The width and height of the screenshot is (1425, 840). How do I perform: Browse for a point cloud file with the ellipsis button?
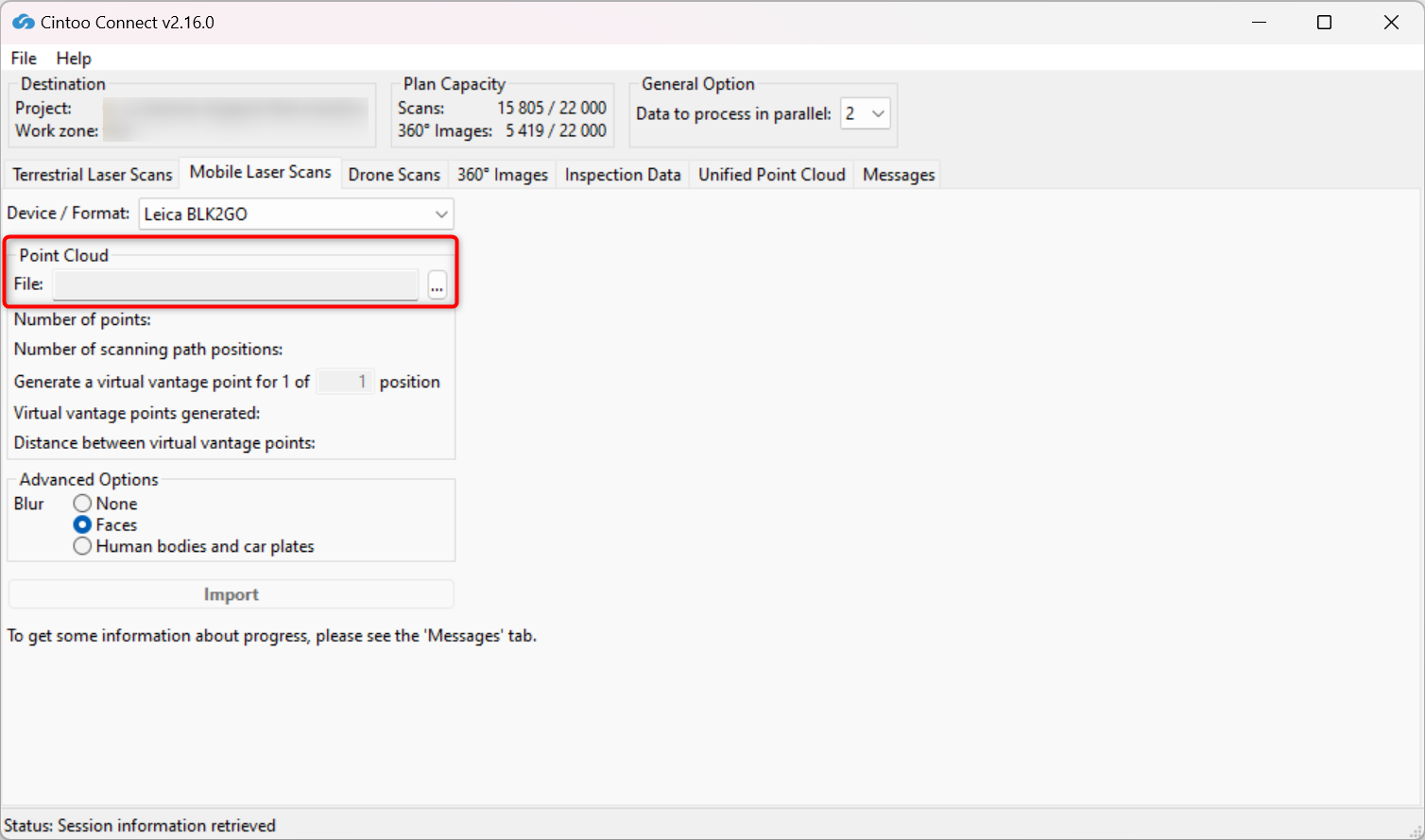(x=437, y=284)
